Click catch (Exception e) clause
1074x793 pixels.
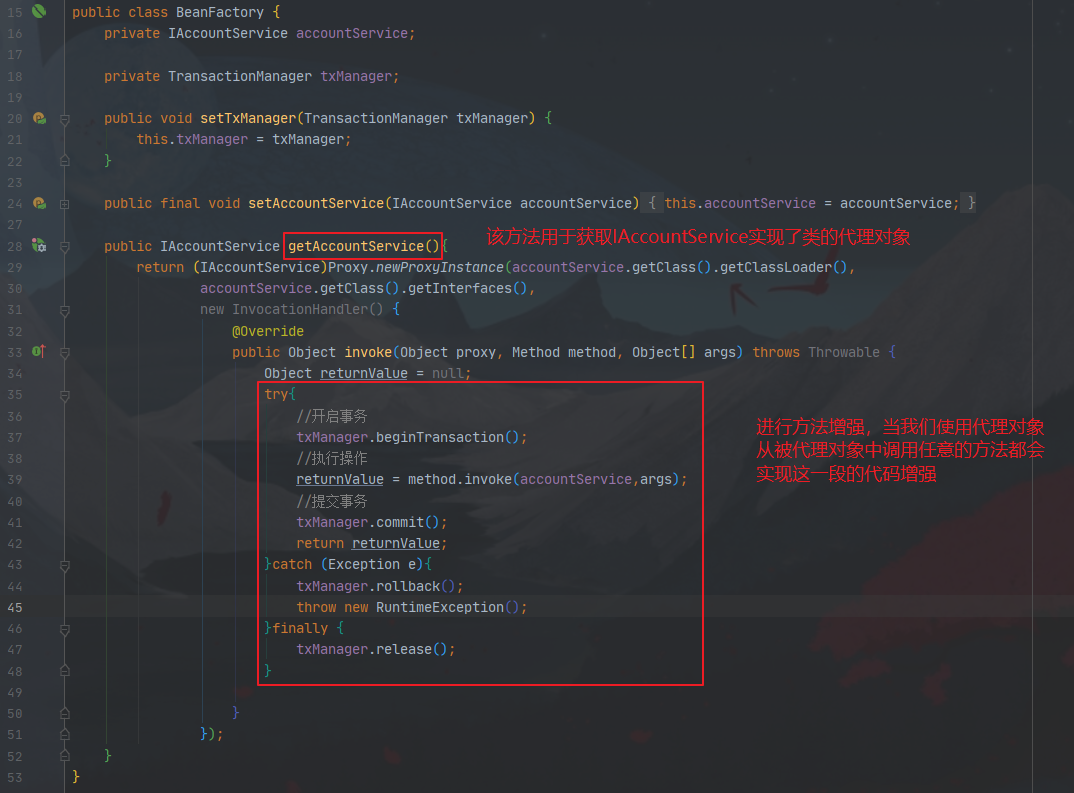click(x=348, y=564)
